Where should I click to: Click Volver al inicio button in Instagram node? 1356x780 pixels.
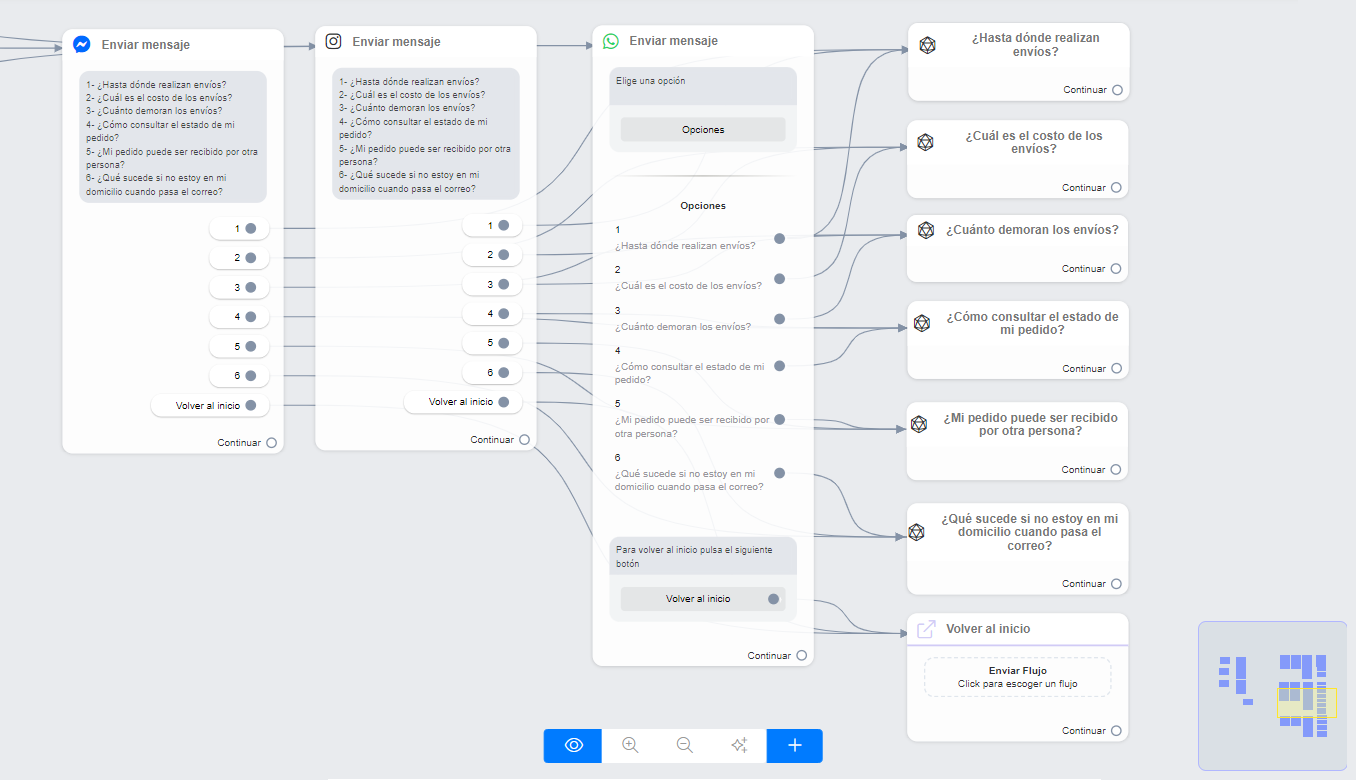[x=462, y=402]
